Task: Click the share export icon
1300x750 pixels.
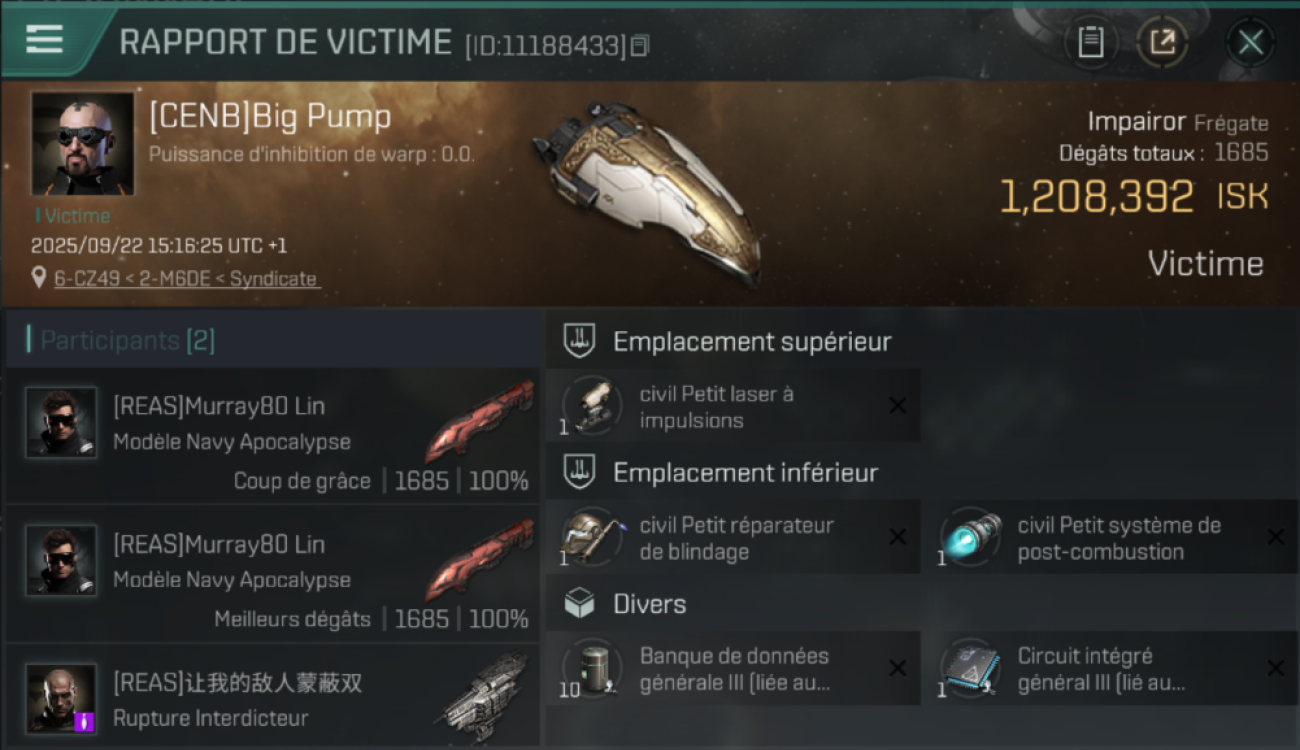Action: coord(1162,42)
